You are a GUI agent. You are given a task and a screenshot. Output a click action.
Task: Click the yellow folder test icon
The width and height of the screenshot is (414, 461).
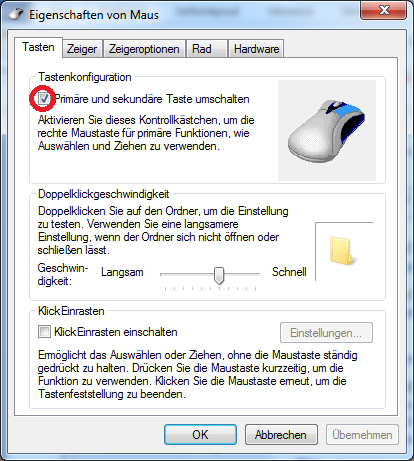point(342,251)
